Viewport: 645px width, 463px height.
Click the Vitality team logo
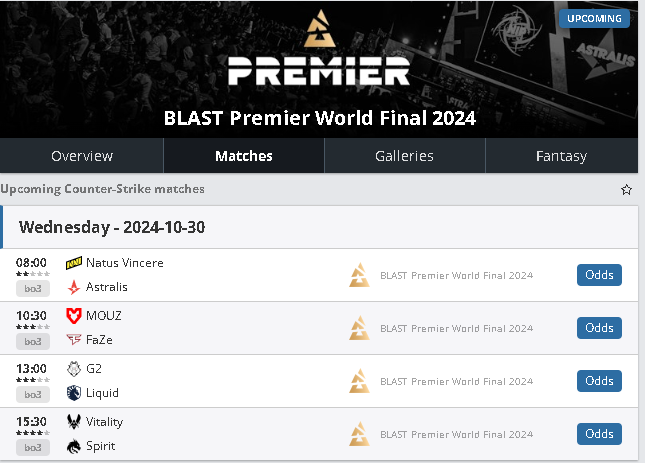(x=73, y=422)
